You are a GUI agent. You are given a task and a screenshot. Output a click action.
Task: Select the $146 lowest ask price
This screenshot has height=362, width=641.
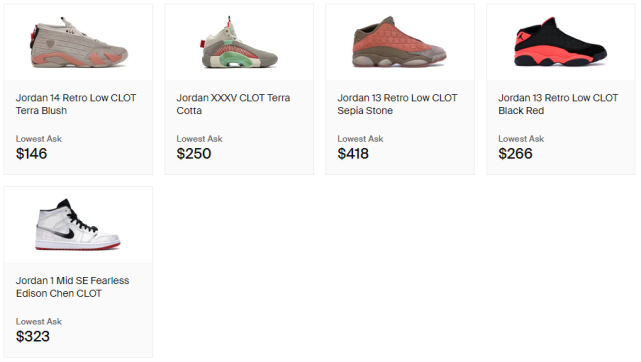coord(31,154)
